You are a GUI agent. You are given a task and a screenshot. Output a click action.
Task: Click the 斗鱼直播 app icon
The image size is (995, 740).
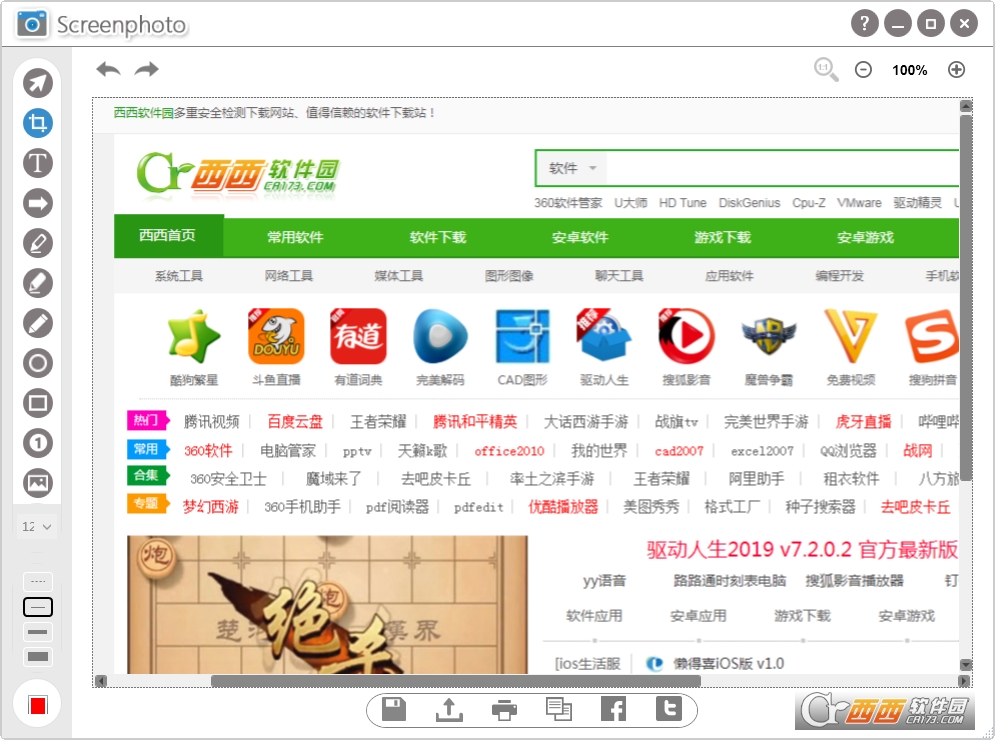276,336
